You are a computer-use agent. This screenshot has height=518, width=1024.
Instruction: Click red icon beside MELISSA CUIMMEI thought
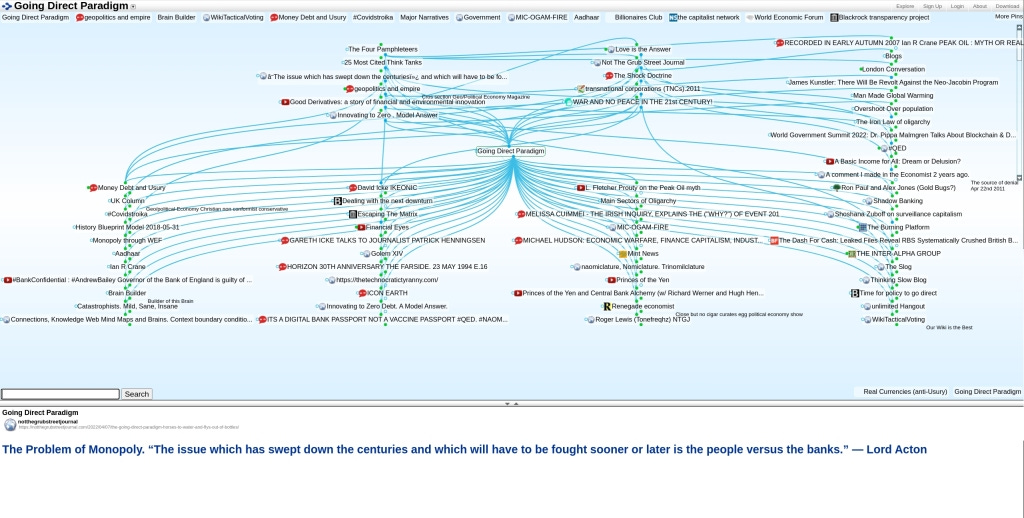pyautogui.click(x=520, y=214)
